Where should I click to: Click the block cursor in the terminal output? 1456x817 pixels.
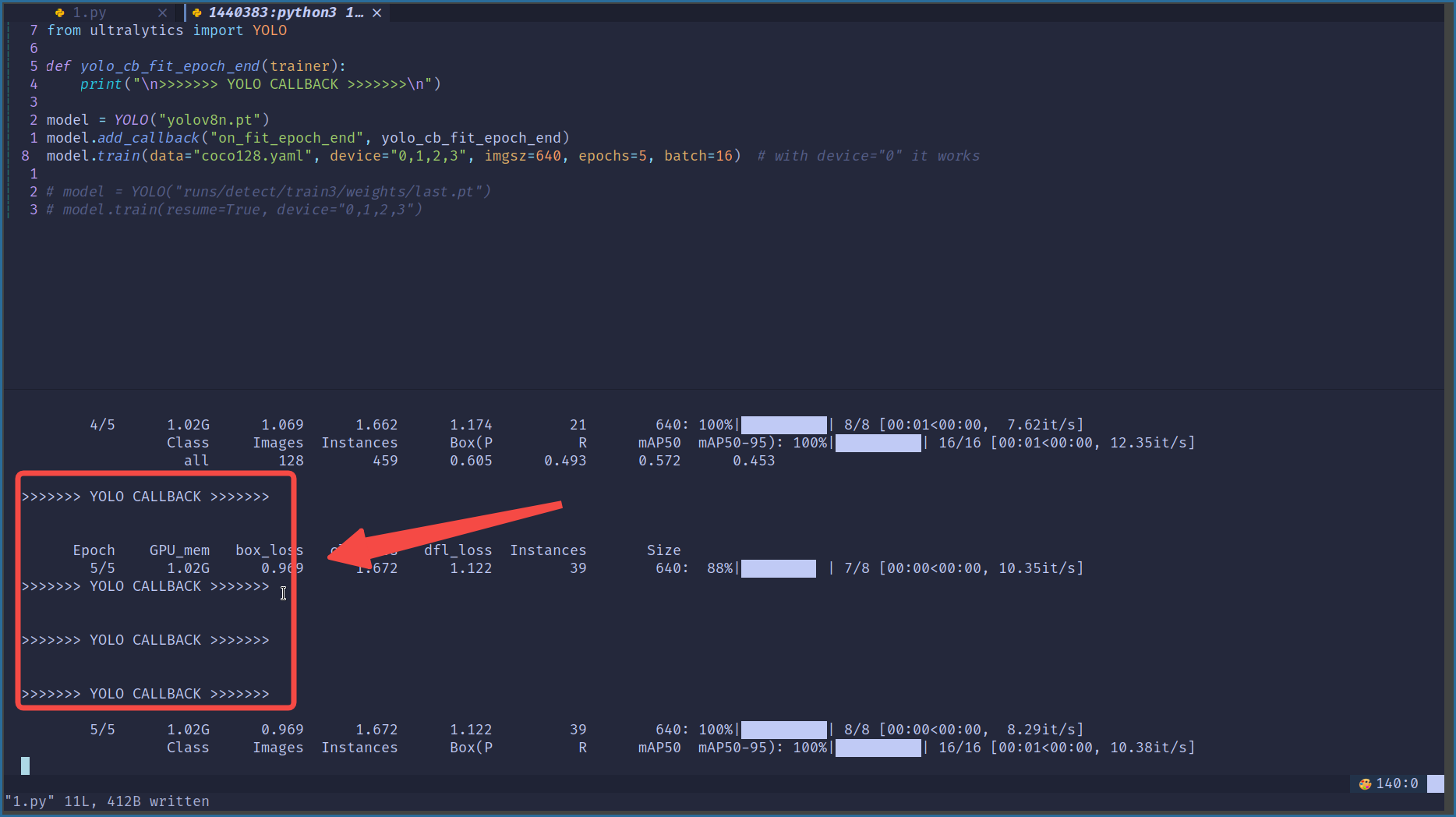tap(24, 765)
